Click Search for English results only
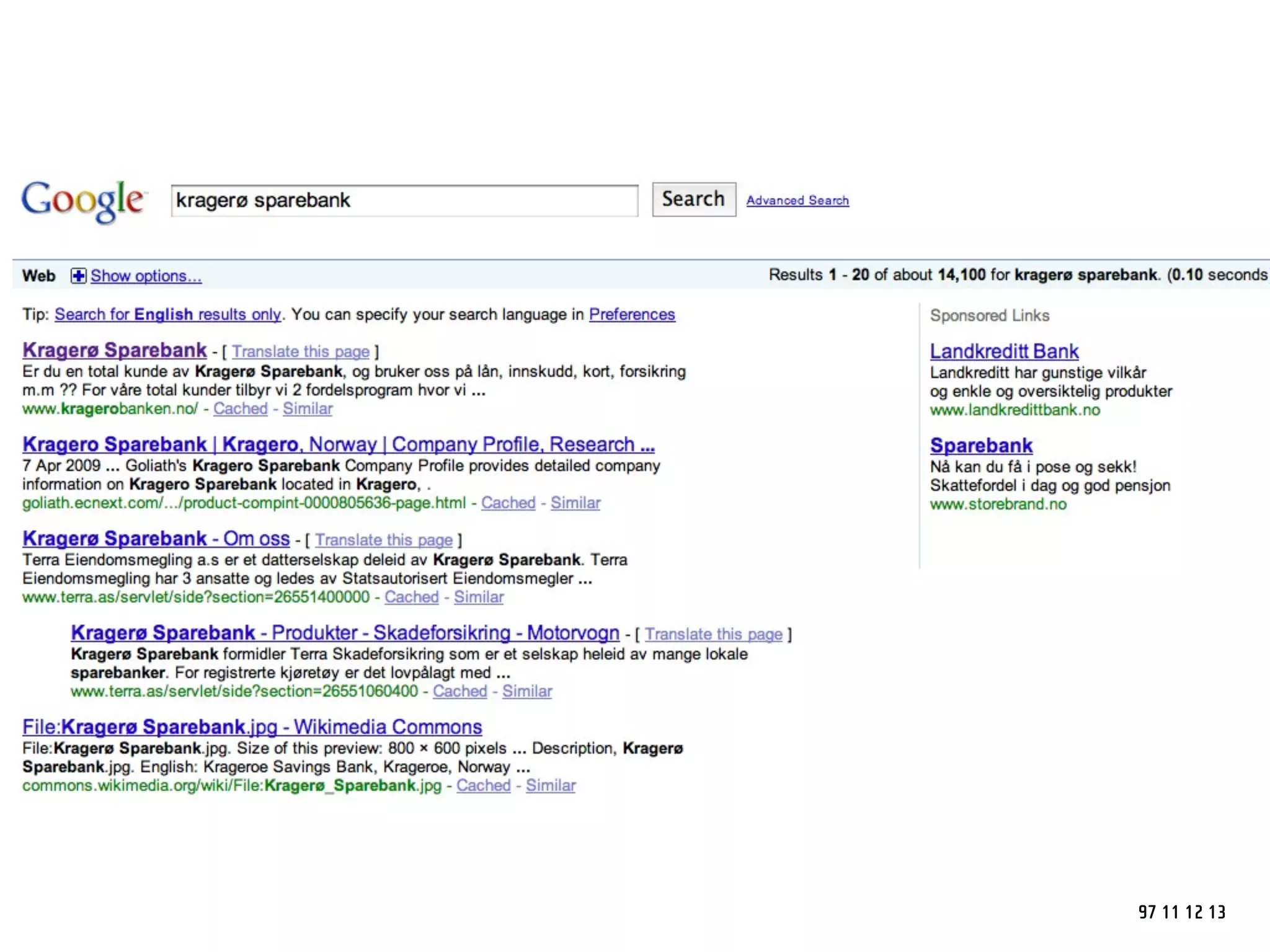 pos(167,315)
